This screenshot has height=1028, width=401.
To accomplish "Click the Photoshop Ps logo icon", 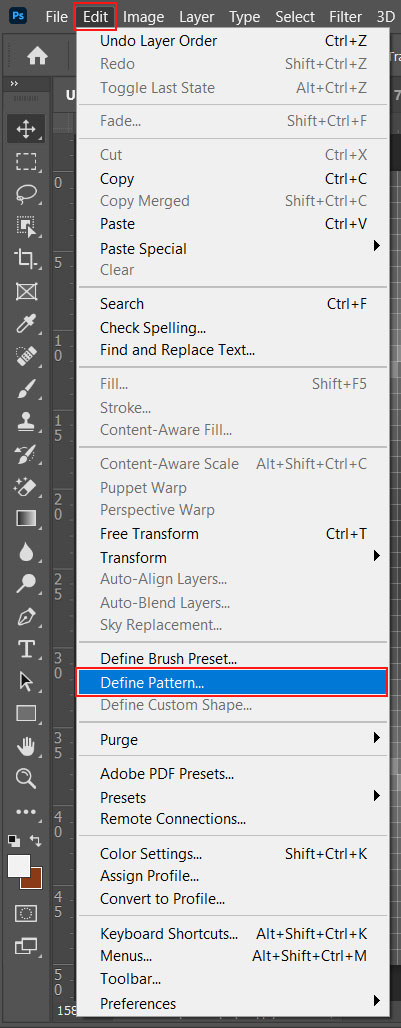I will click(19, 16).
